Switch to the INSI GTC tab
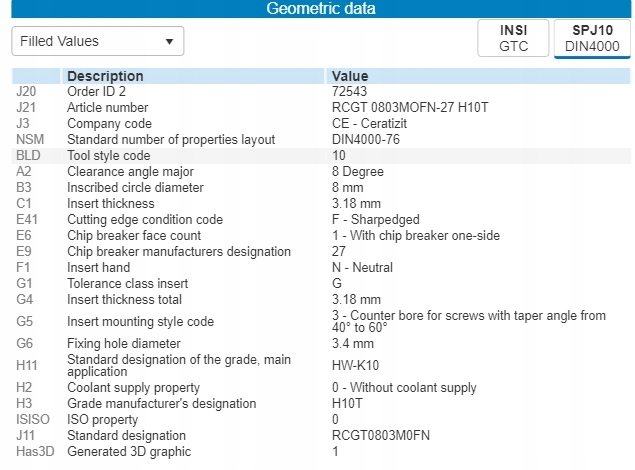The image size is (635, 470). (x=513, y=38)
